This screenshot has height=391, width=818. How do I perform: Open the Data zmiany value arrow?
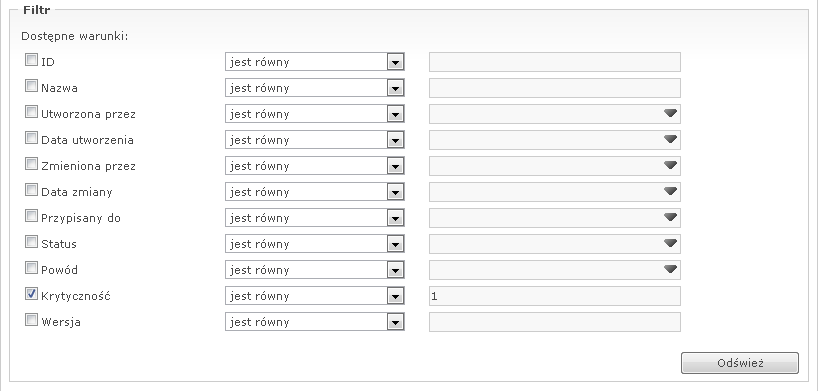click(670, 192)
